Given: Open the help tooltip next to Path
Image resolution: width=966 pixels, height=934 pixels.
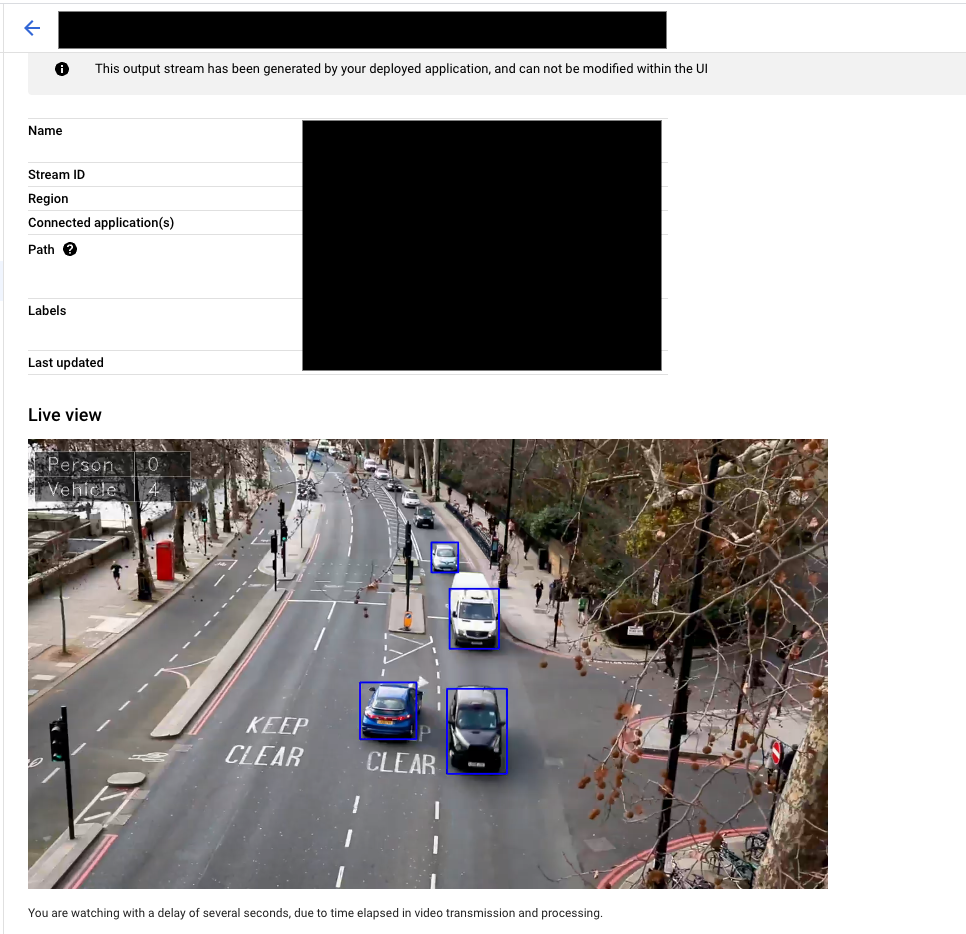Looking at the screenshot, I should pyautogui.click(x=70, y=249).
